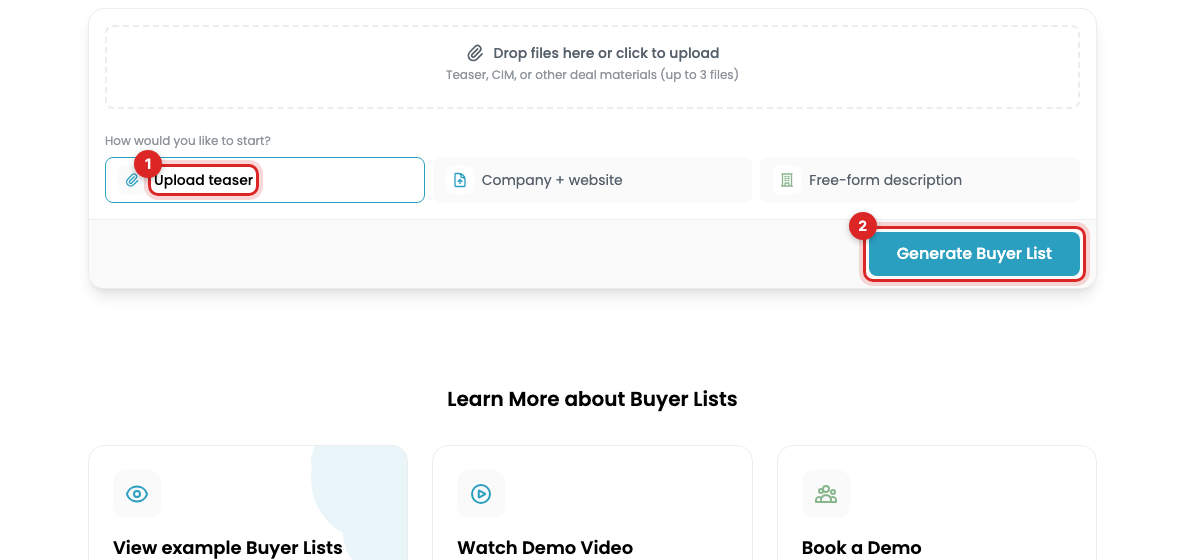Click the document upload icon beside Company + website
Viewport: 1185px width, 560px height.
point(459,180)
